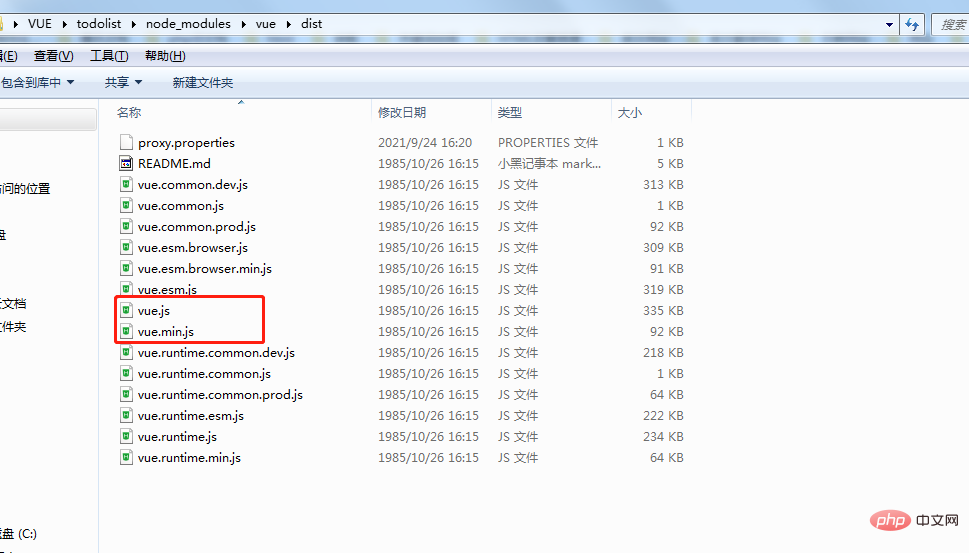This screenshot has height=553, width=969.
Task: Sort by the 类型 column header
Action: [509, 112]
